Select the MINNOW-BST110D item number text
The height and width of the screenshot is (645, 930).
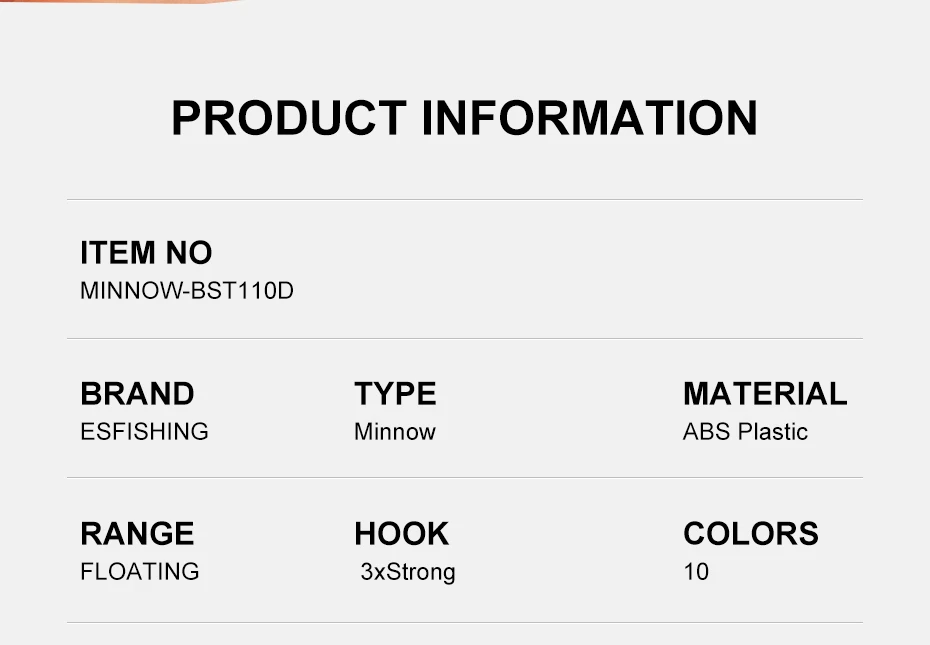(187, 292)
